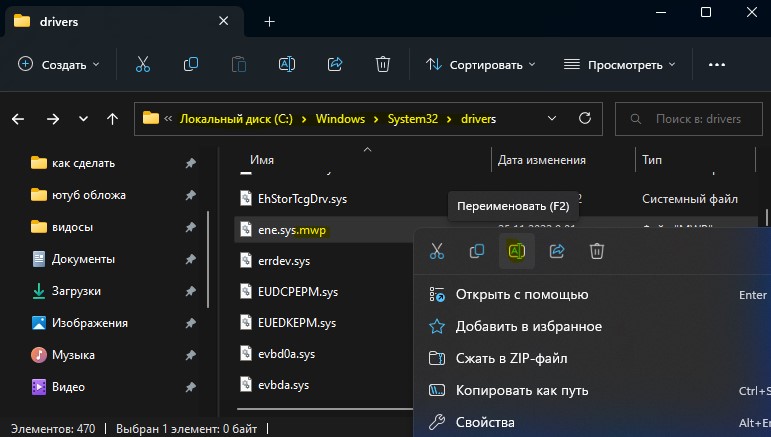Add a new tab with plus button

(269, 22)
